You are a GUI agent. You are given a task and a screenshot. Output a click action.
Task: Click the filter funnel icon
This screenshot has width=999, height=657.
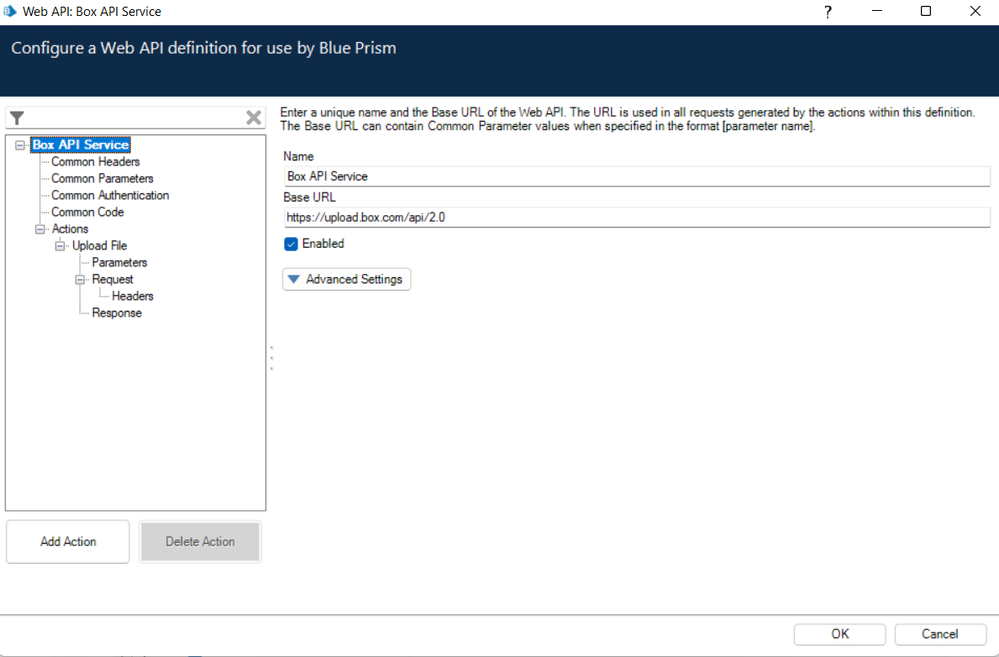click(17, 118)
